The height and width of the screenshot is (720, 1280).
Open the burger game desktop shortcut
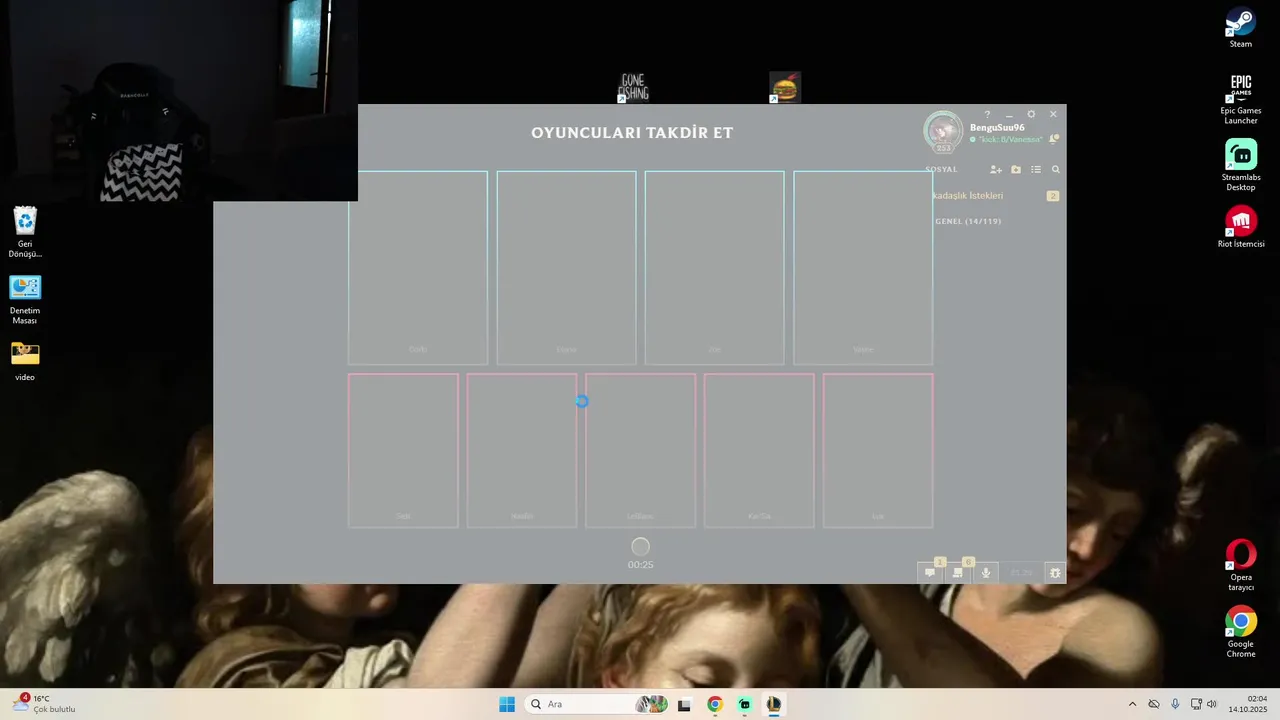[785, 87]
